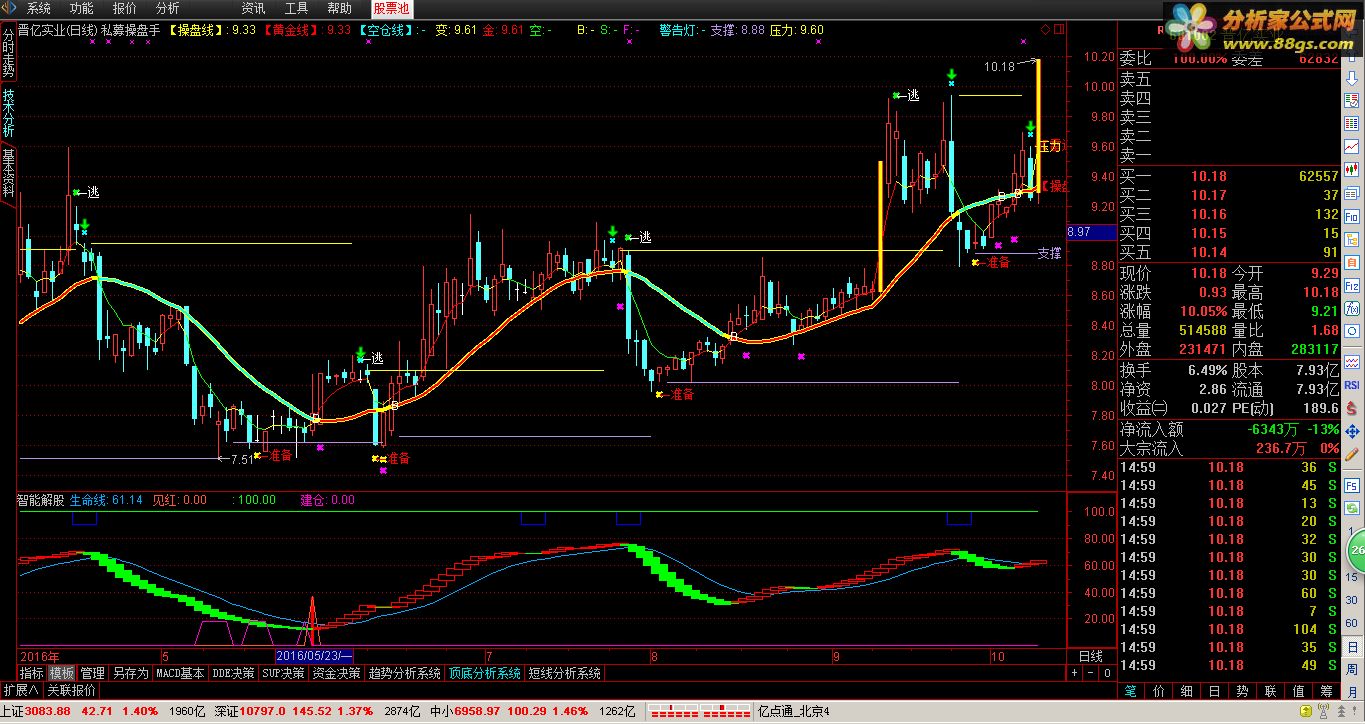
Task: Switch to 值 tab in quote panel
Action: [1299, 691]
